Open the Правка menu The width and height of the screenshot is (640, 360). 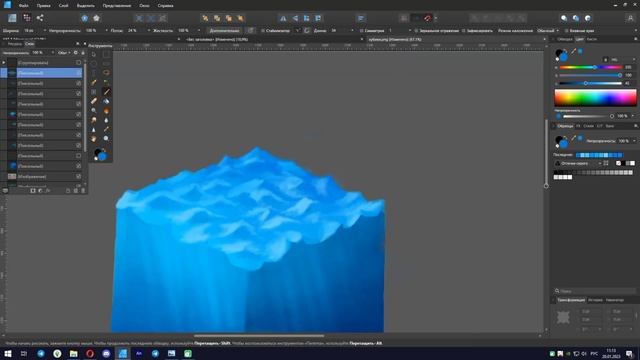(x=43, y=6)
